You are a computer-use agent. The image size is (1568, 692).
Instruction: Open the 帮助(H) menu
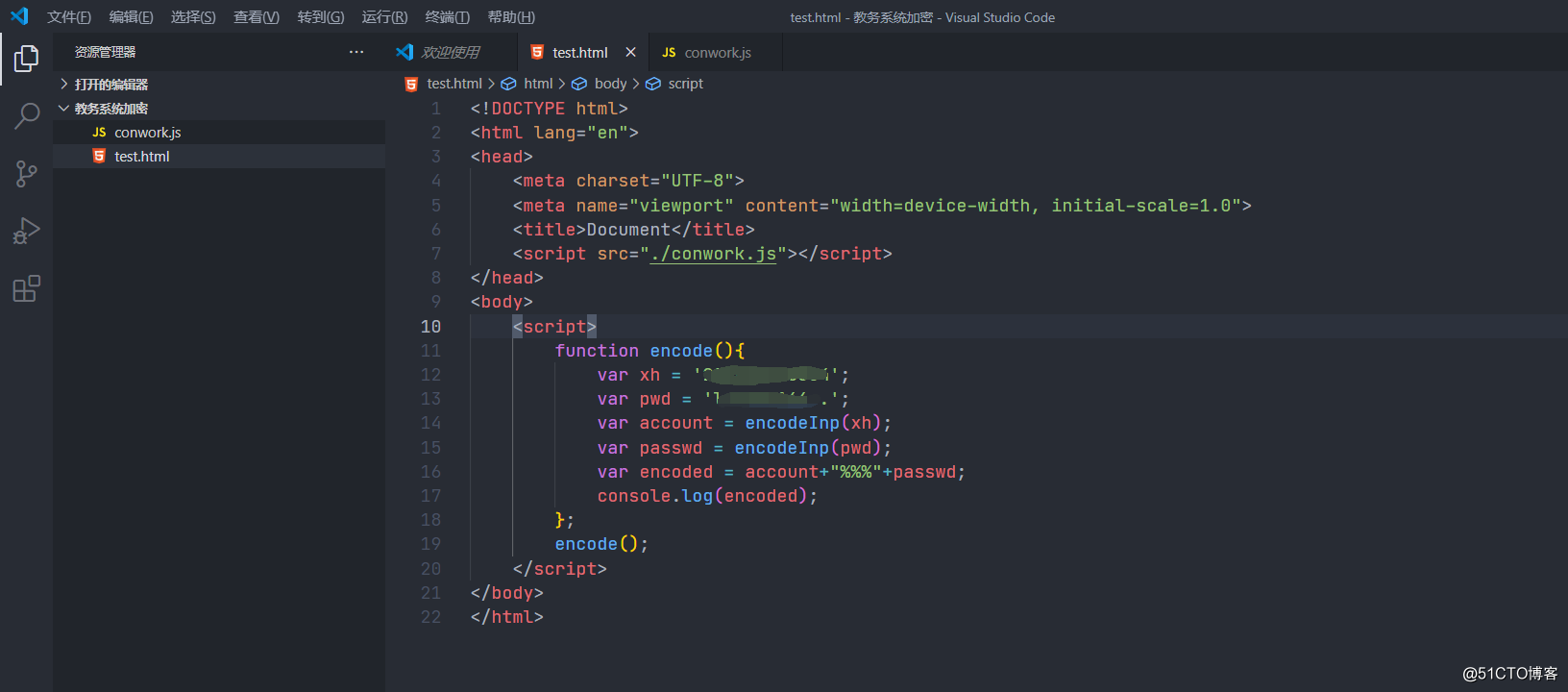(x=511, y=17)
